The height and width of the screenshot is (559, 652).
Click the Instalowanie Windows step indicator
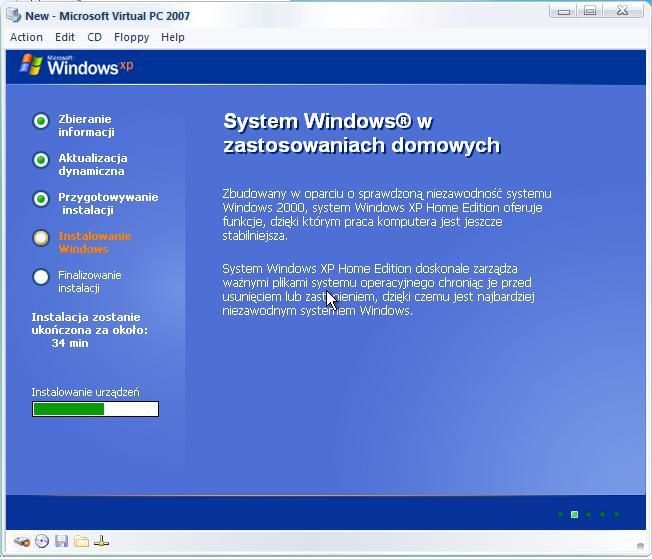coord(41,238)
